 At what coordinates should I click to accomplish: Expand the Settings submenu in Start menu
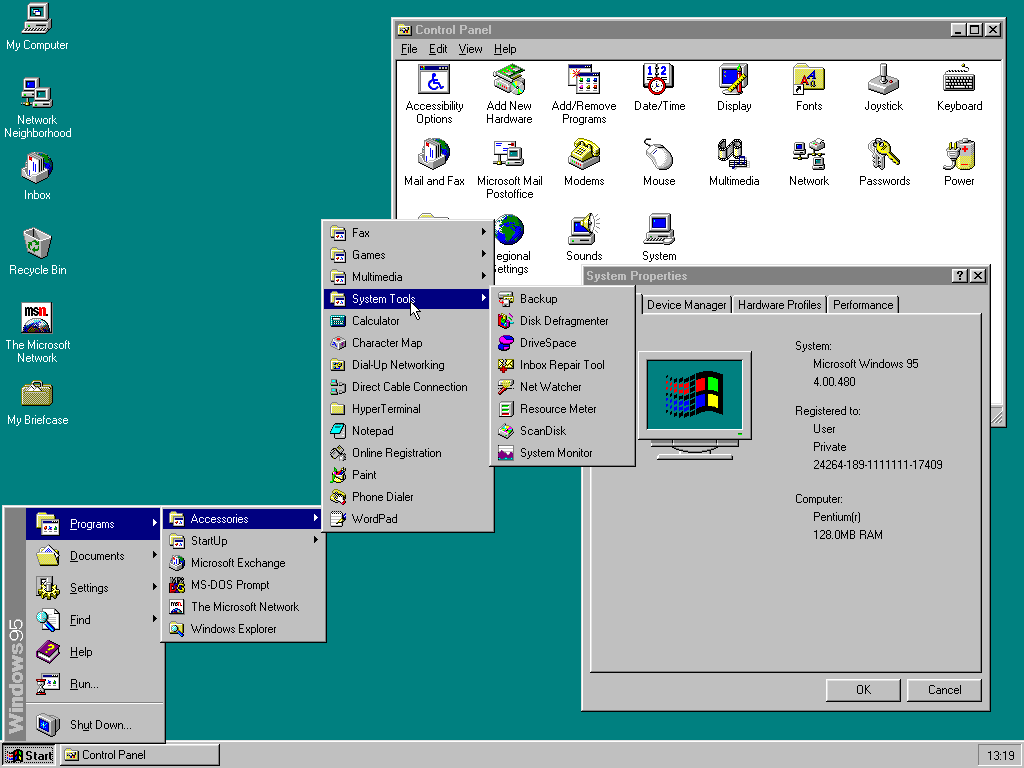pos(89,588)
